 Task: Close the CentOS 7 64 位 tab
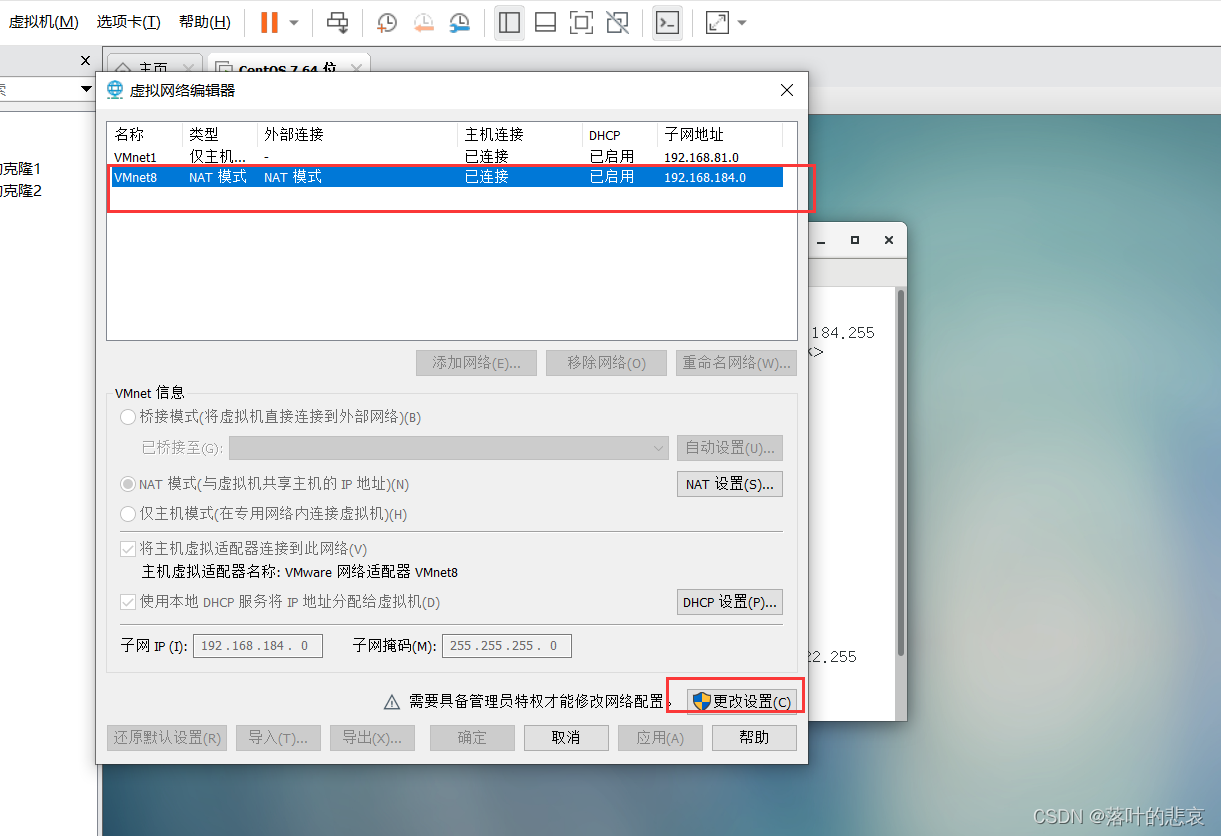(357, 69)
